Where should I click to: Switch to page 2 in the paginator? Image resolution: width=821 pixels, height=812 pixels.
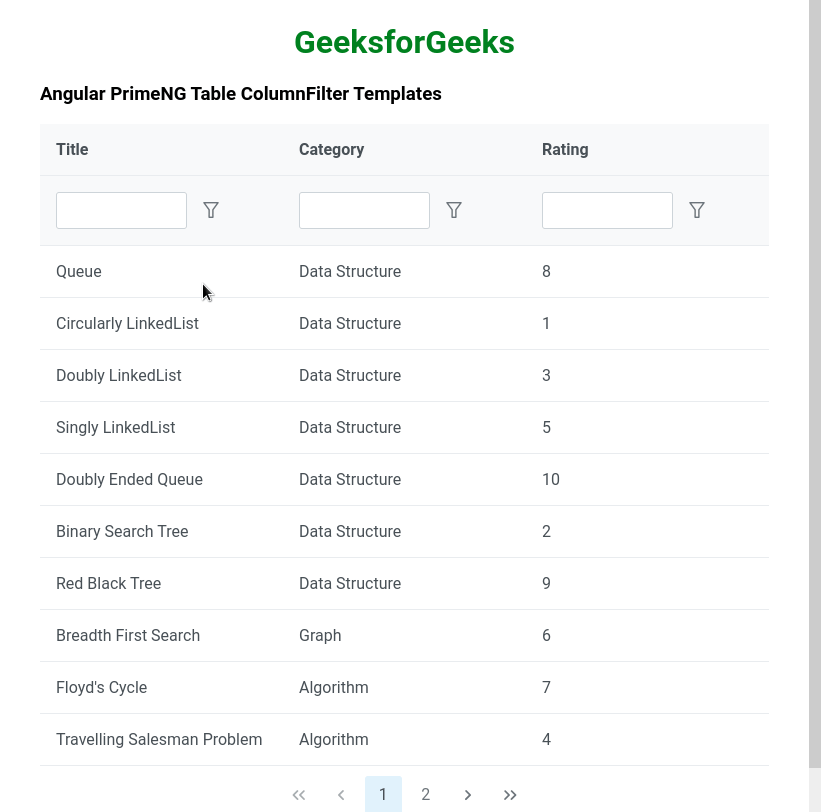pyautogui.click(x=426, y=795)
